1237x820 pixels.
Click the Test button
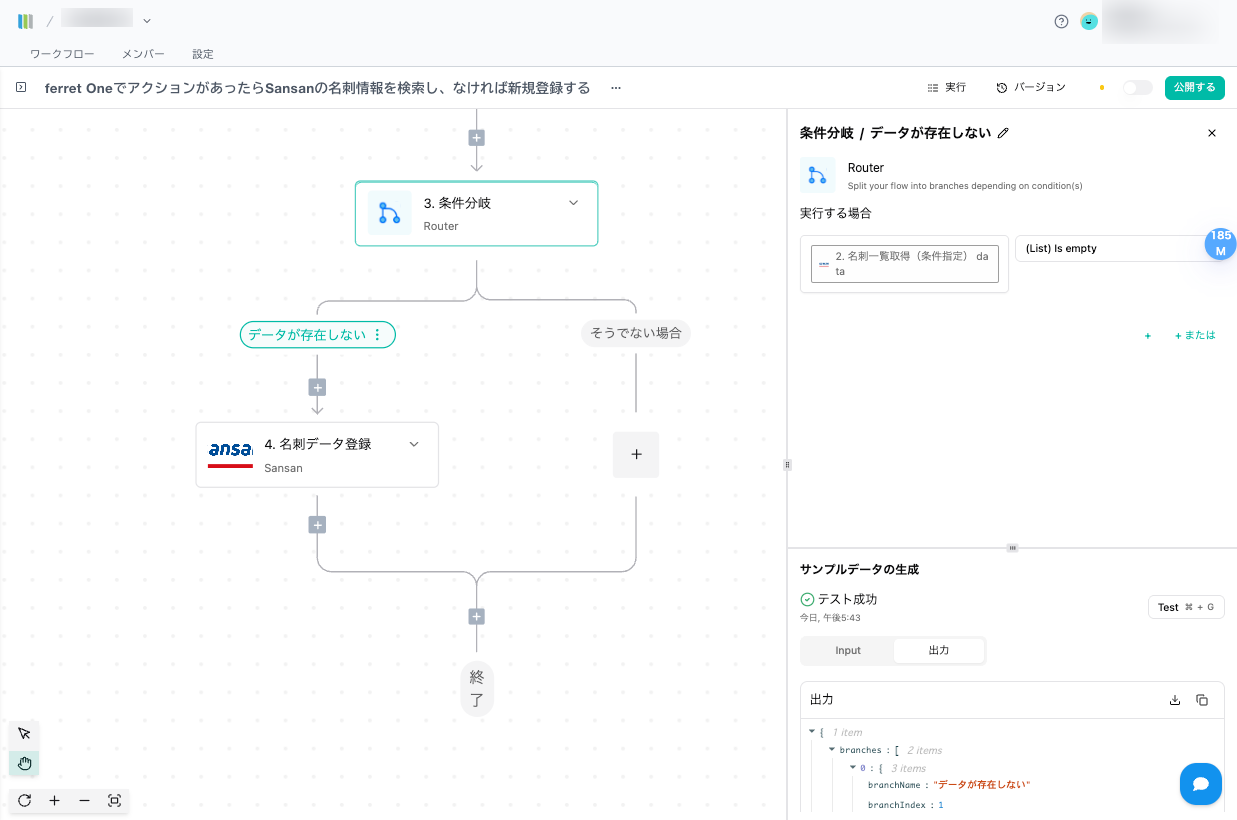coord(1185,607)
